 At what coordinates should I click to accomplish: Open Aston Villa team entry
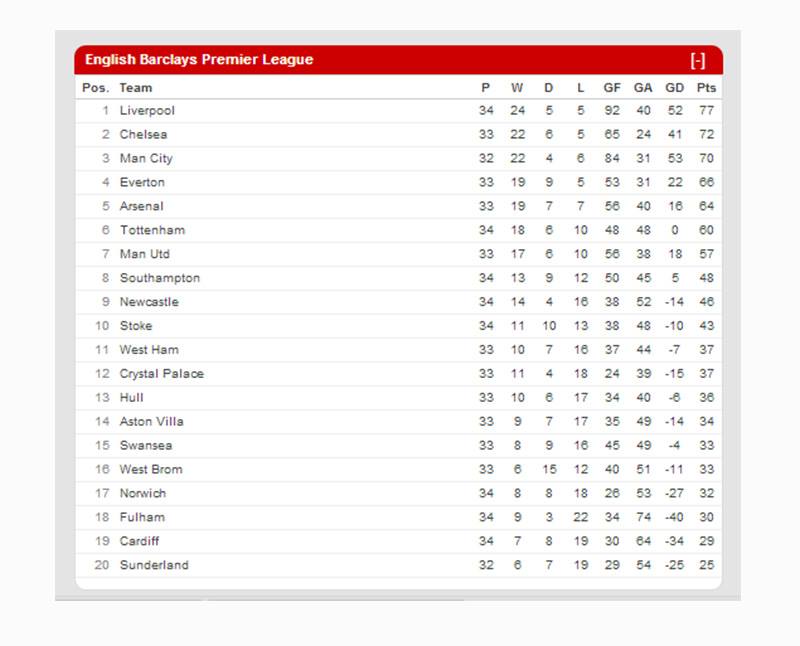152,422
